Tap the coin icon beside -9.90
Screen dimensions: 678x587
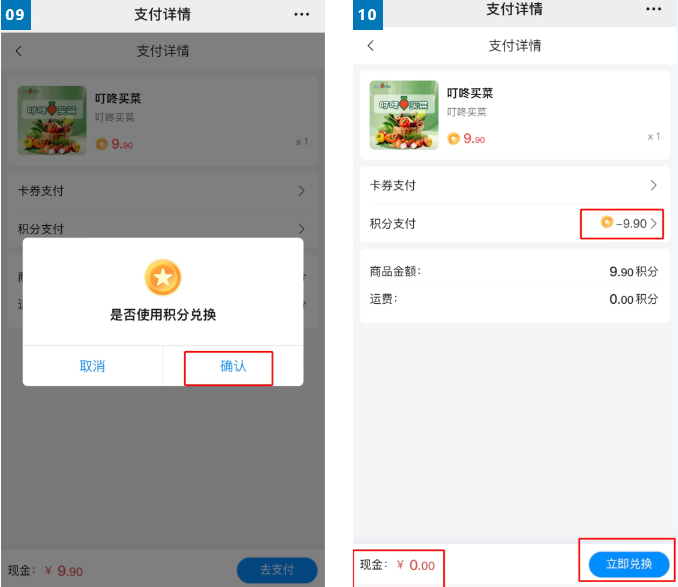[607, 222]
